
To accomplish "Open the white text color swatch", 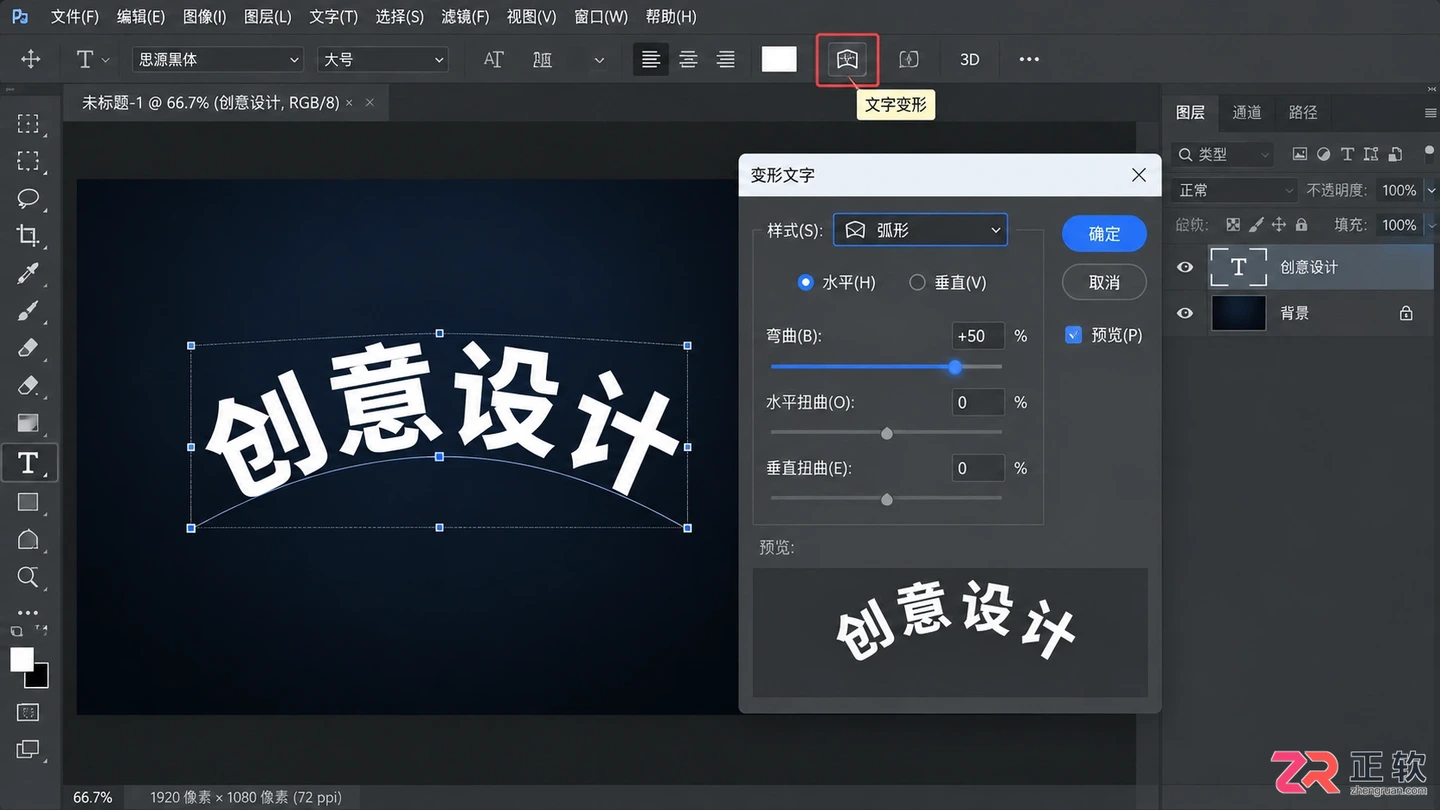I will (779, 59).
